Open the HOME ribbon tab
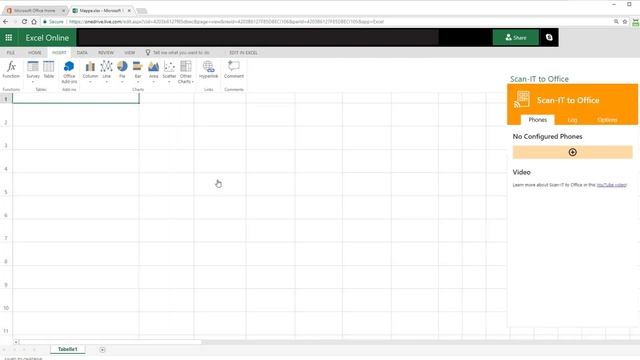 (35, 53)
